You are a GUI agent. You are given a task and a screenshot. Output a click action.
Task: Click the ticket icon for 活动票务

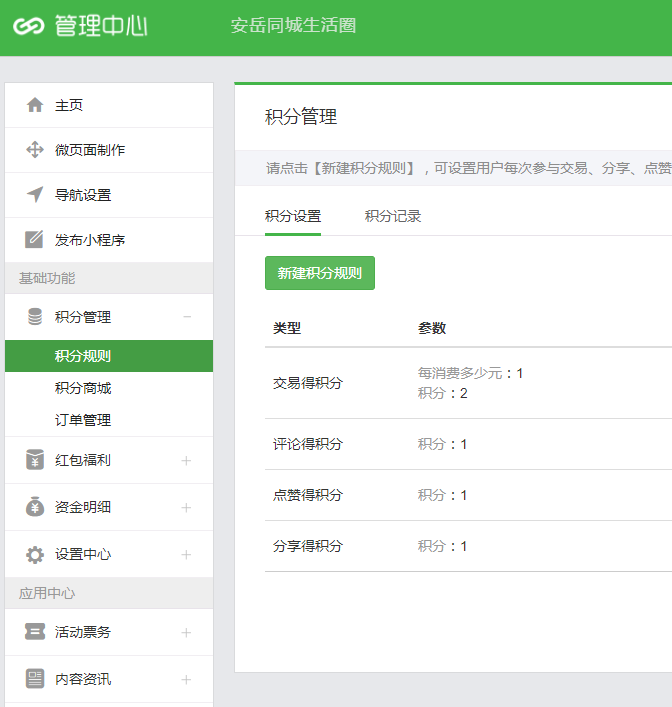coord(35,632)
